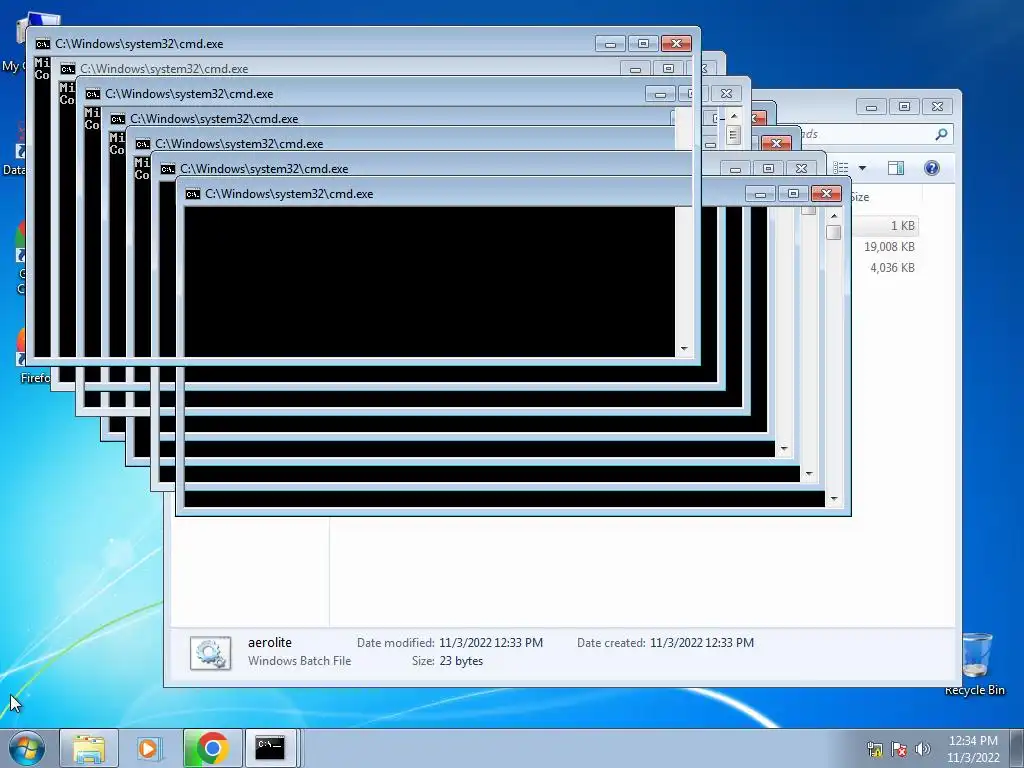Open Windows Explorer from the taskbar
This screenshot has height=768, width=1024.
(x=89, y=748)
